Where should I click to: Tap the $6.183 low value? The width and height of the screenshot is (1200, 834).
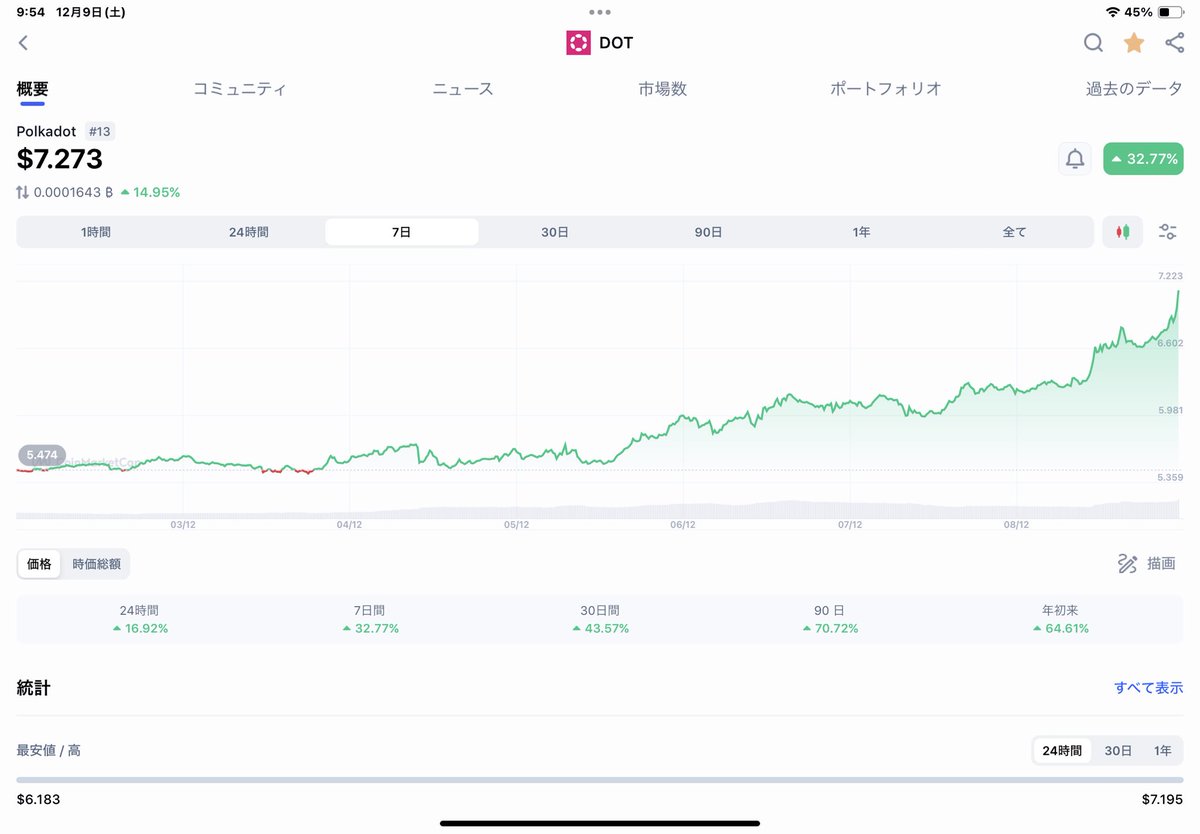pos(39,799)
